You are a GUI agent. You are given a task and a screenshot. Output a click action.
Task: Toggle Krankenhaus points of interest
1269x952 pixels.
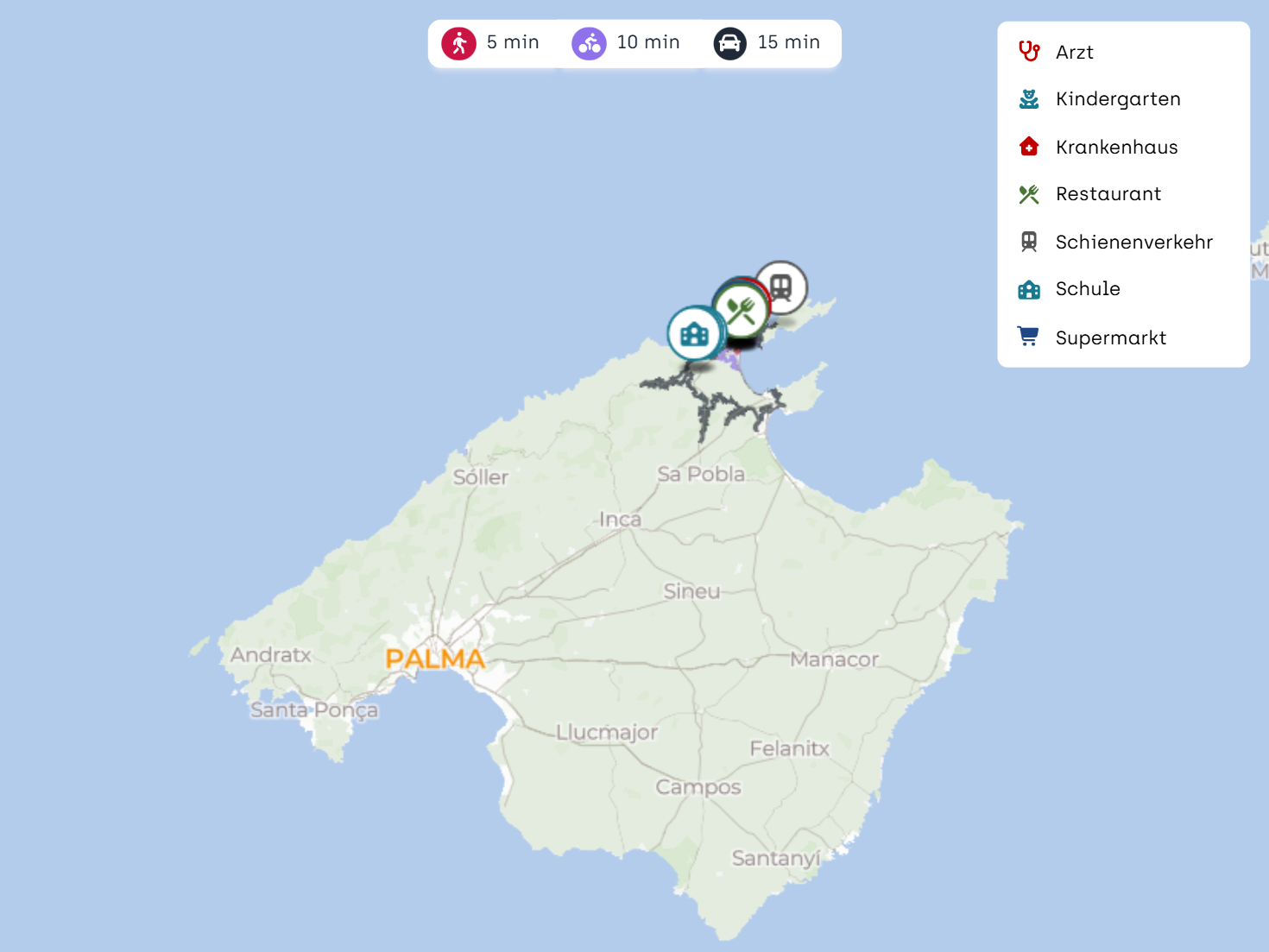tap(1115, 148)
